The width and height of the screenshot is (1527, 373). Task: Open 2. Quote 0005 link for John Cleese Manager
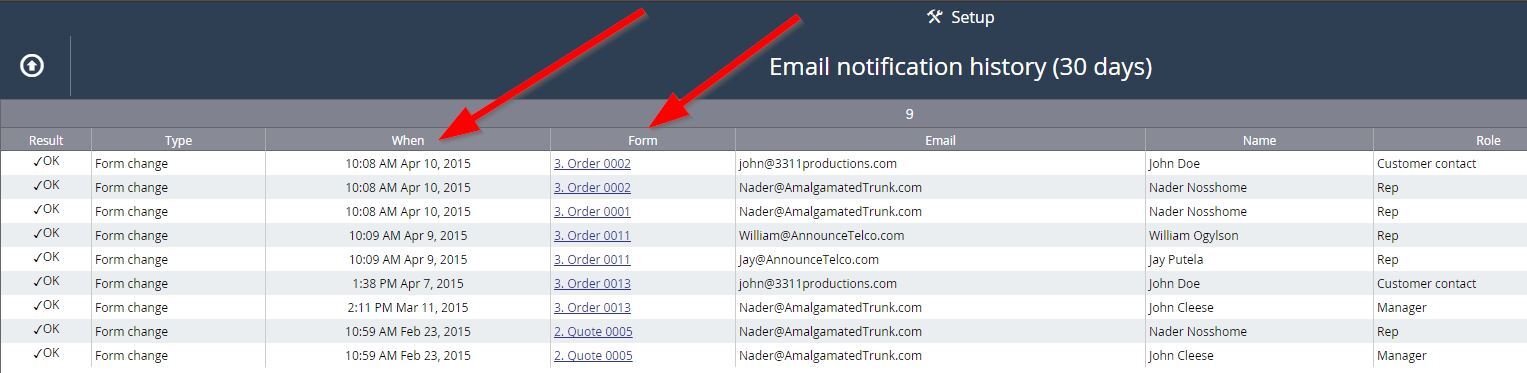(593, 355)
